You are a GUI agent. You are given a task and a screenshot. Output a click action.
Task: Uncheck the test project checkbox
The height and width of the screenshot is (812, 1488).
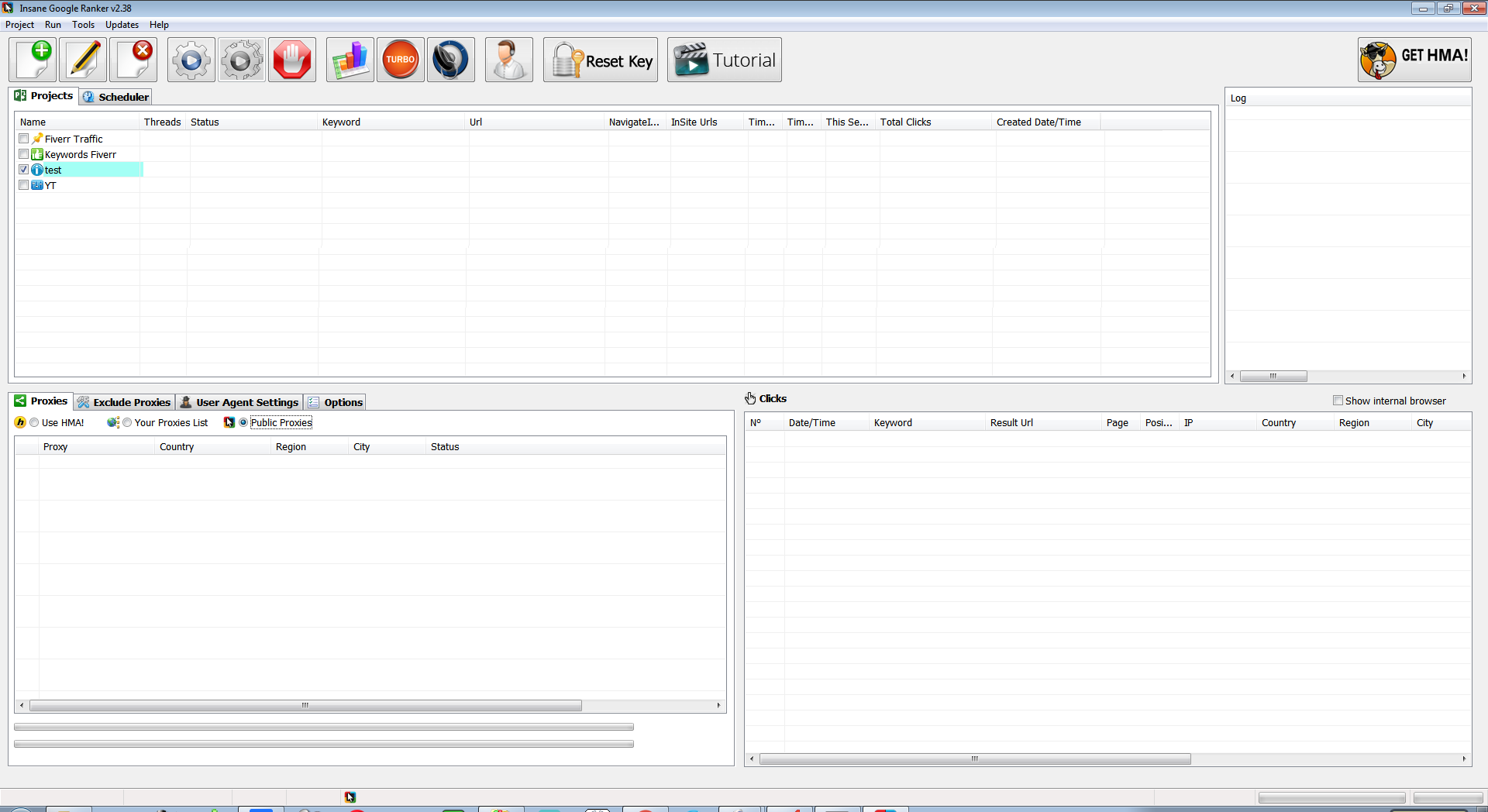coord(23,169)
